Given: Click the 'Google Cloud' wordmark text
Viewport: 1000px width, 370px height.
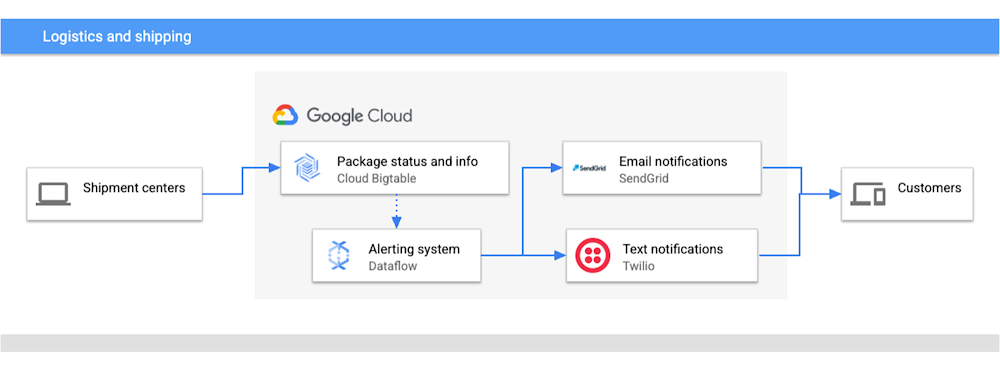Looking at the screenshot, I should pos(359,115).
